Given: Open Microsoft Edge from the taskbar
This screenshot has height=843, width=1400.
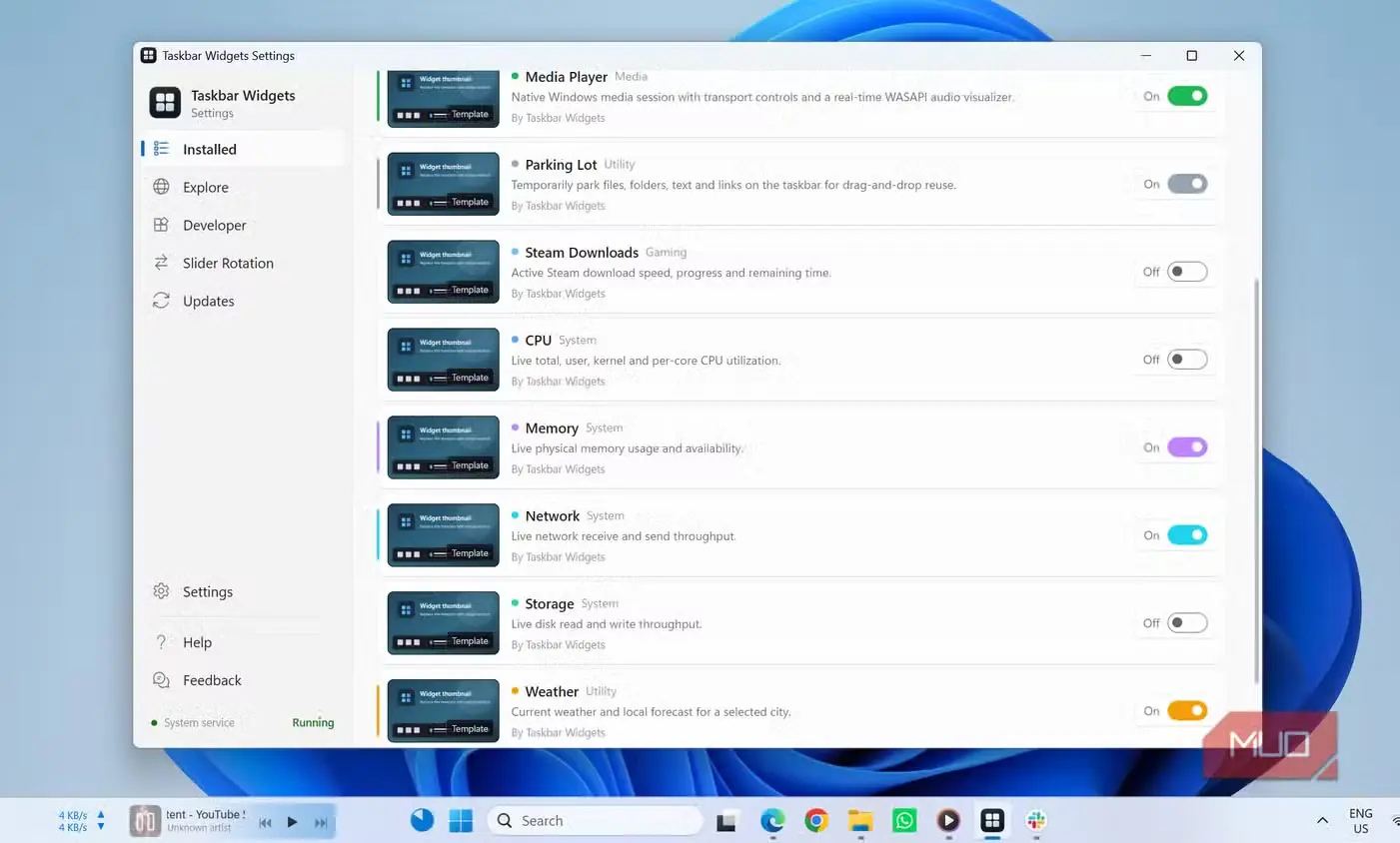Looking at the screenshot, I should (772, 821).
